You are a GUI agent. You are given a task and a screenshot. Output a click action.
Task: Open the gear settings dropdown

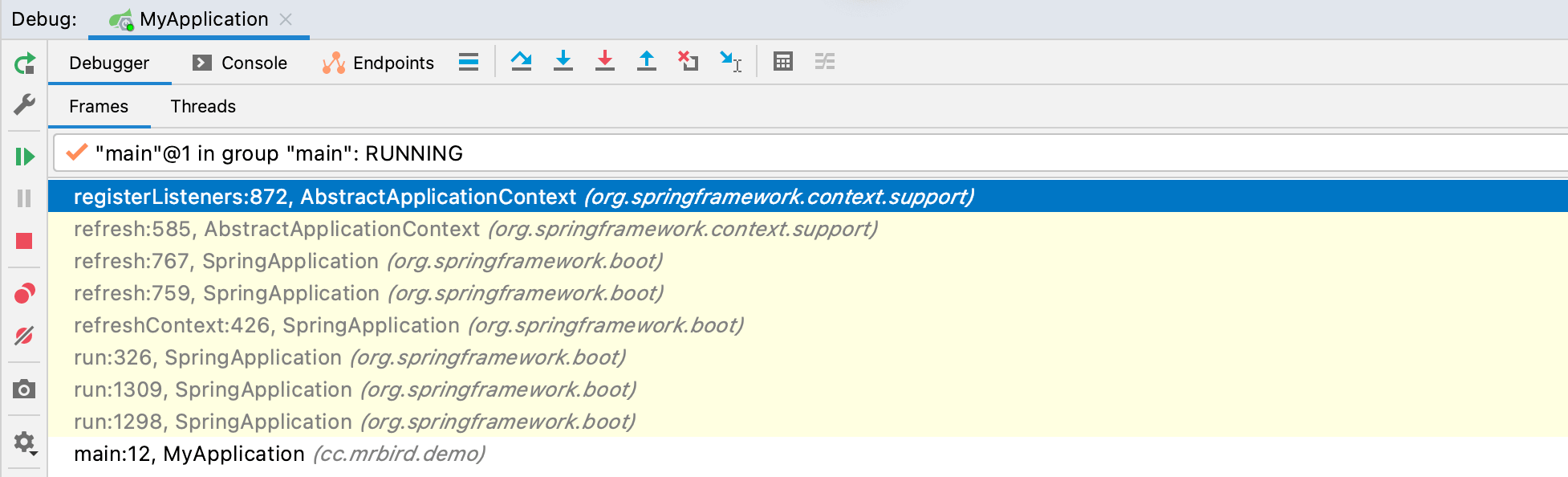[25, 442]
